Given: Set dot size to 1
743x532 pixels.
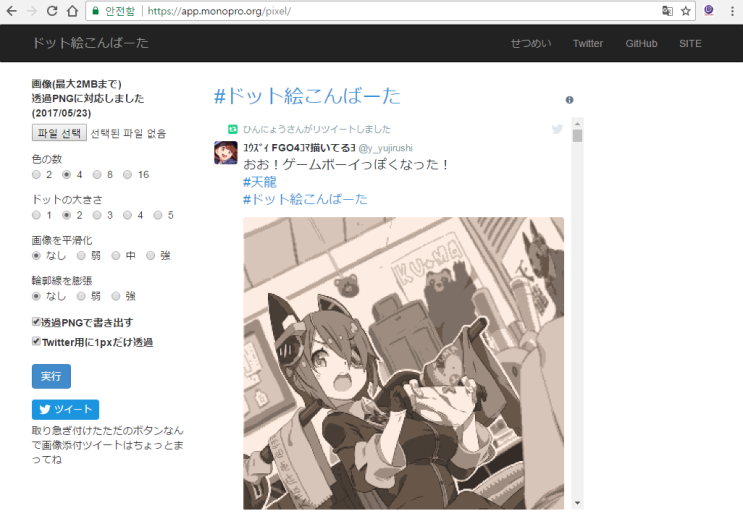Looking at the screenshot, I should (36, 215).
